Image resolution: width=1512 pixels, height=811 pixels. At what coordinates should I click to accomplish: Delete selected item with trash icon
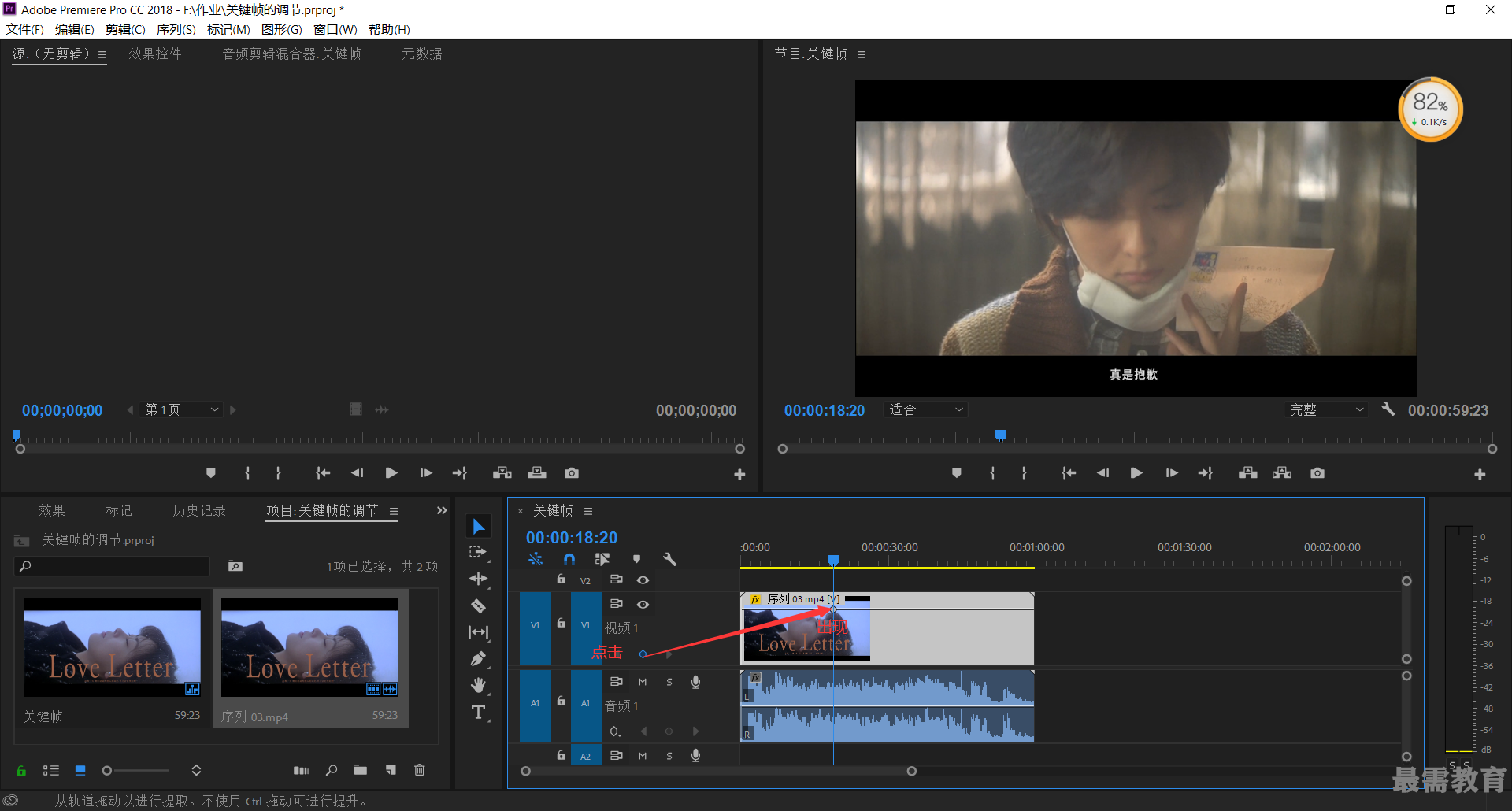[420, 770]
